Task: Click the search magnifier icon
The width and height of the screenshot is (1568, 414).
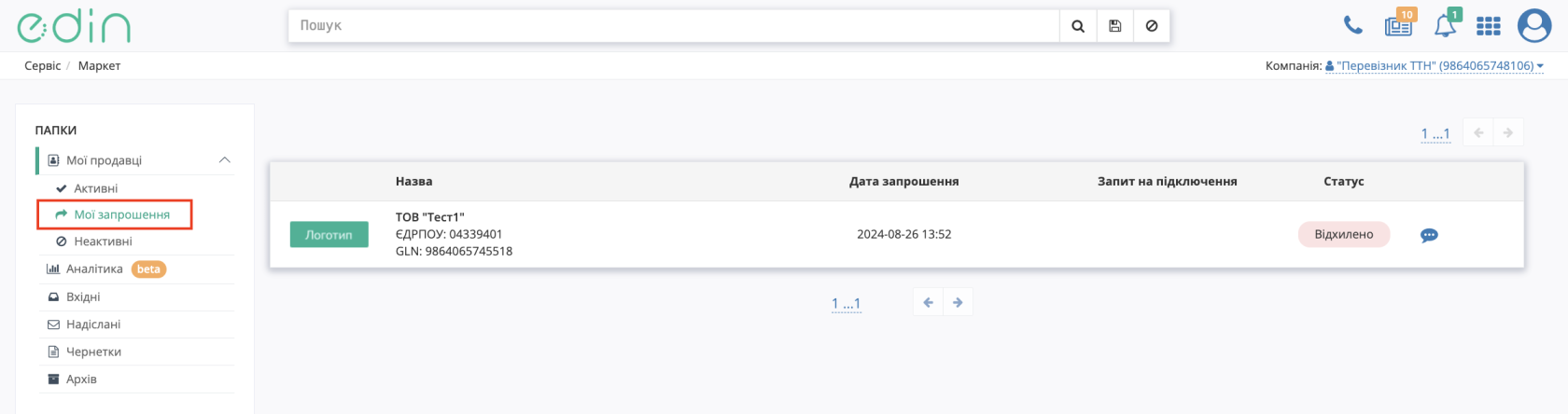Action: point(1078,26)
